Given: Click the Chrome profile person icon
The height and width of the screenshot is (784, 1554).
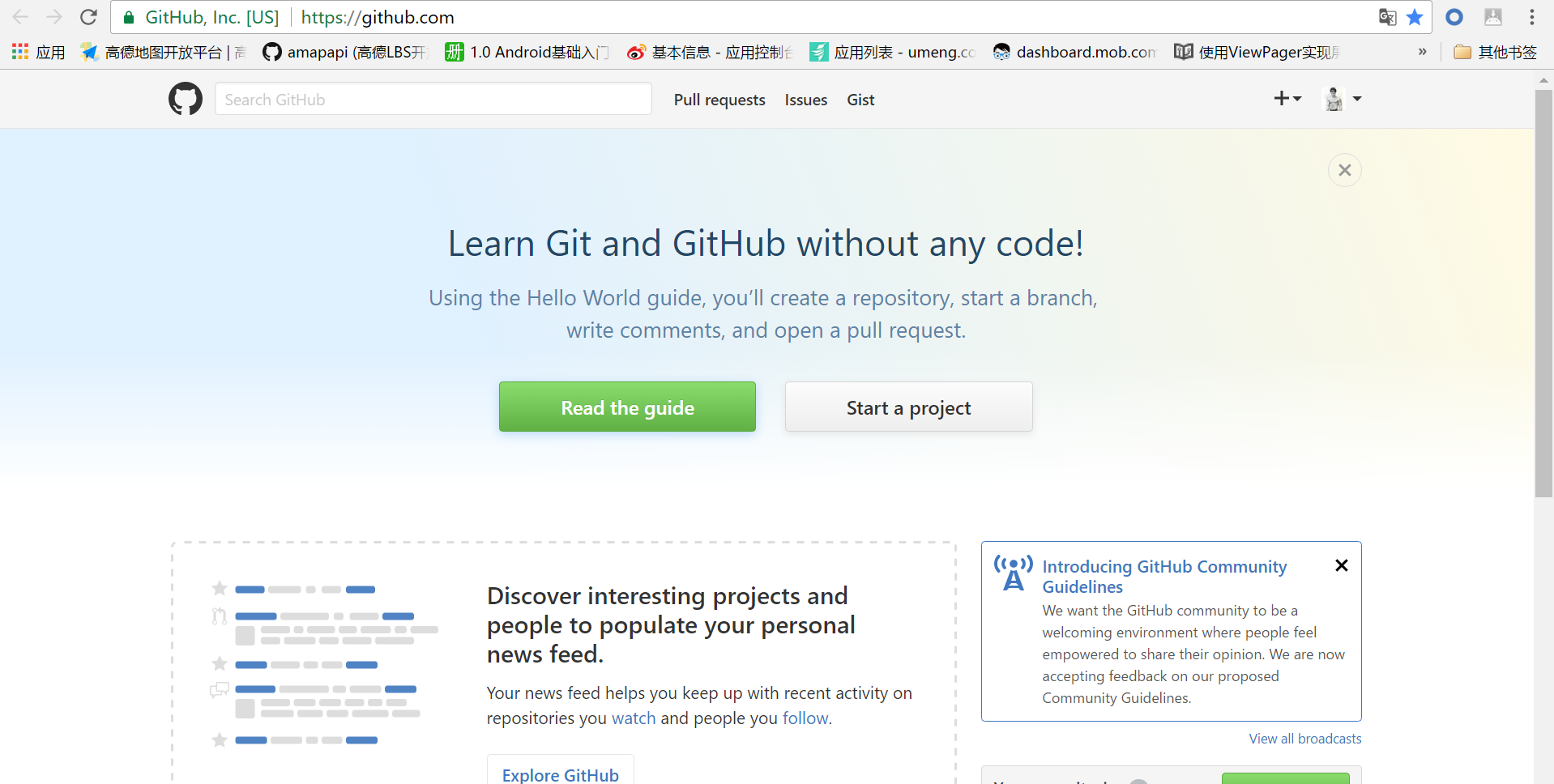Looking at the screenshot, I should pyautogui.click(x=1493, y=17).
